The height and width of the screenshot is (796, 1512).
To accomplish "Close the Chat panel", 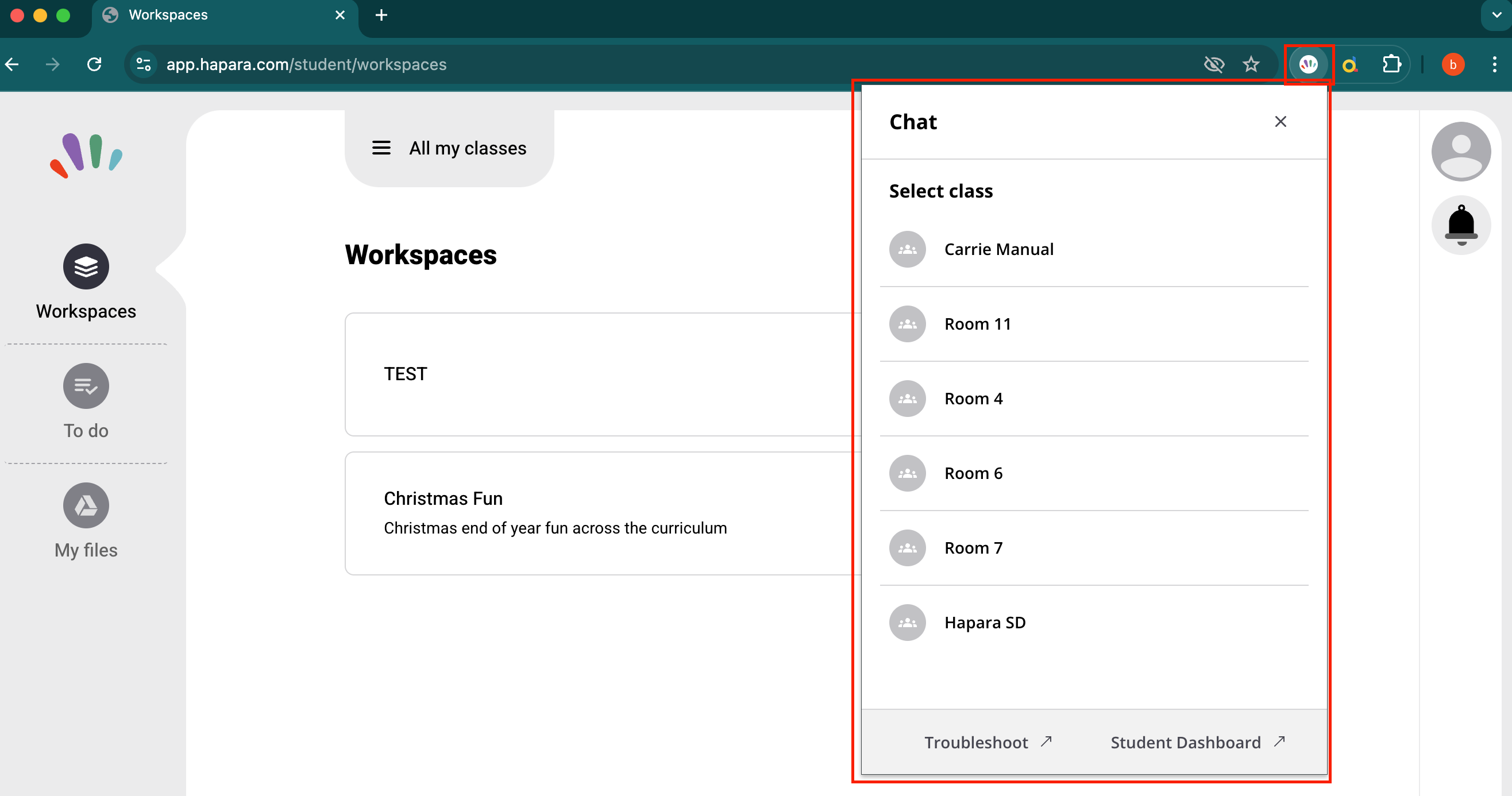I will click(x=1280, y=121).
